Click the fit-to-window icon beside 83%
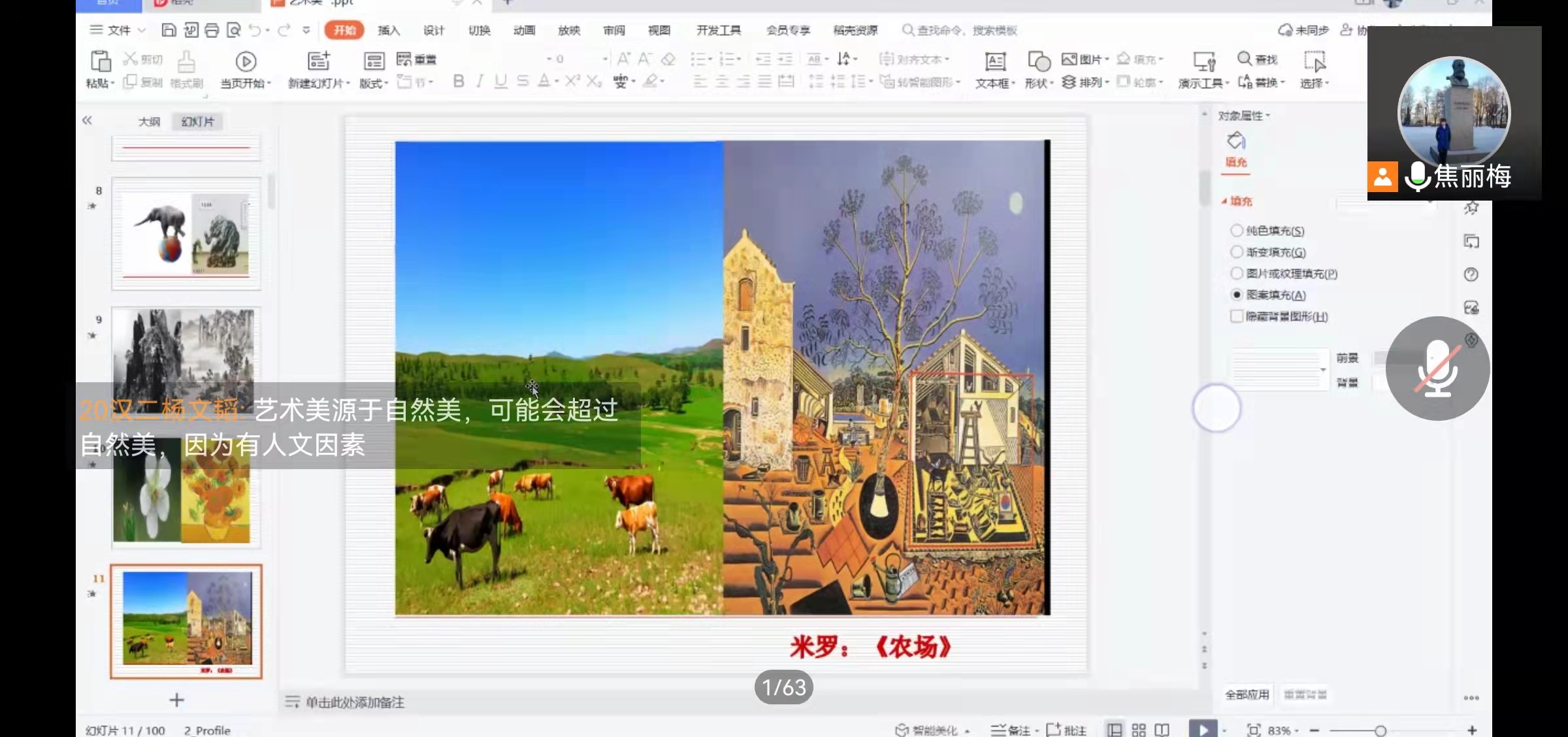Screen dimensions: 1568x737 coord(1254,730)
